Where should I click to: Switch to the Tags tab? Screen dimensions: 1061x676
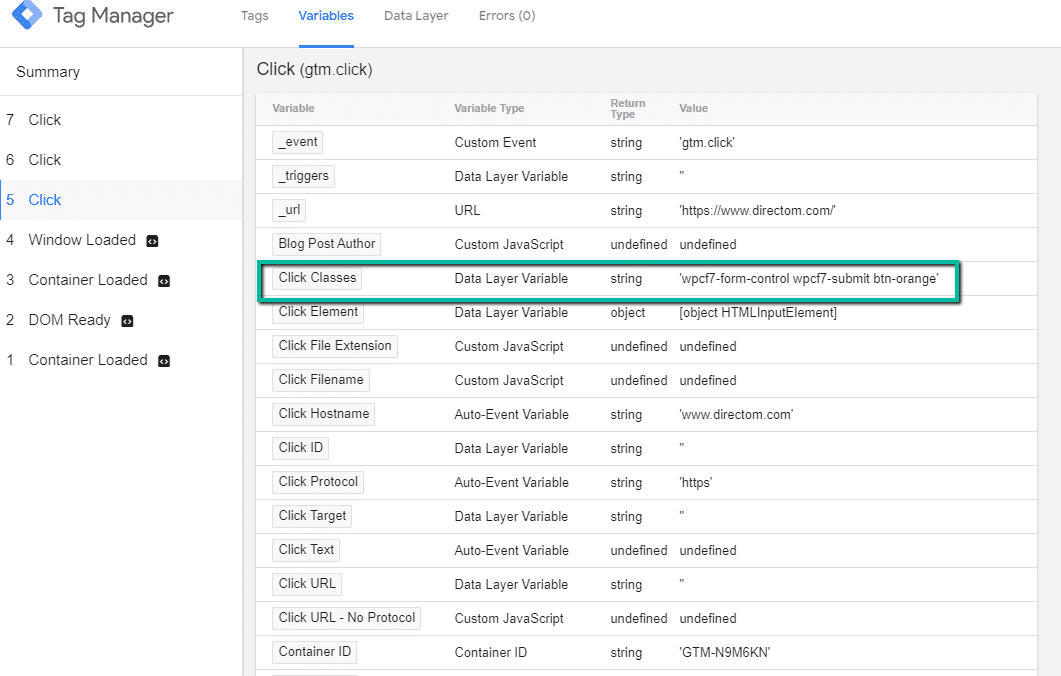pos(254,16)
